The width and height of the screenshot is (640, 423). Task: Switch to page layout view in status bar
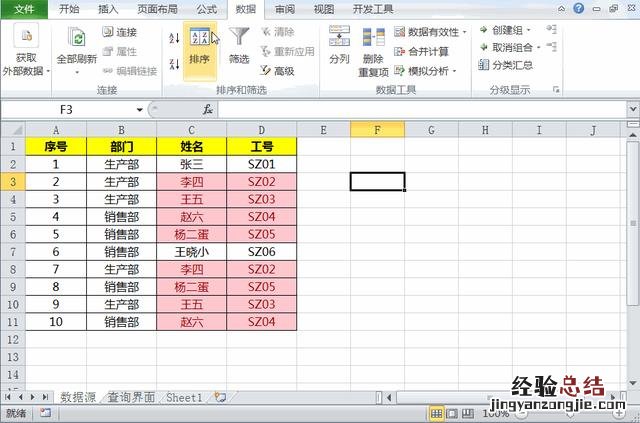click(452, 414)
